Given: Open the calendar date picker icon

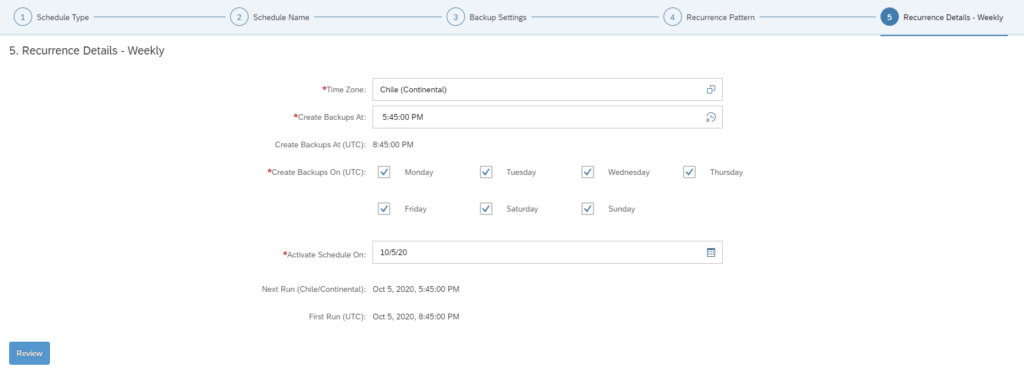Looking at the screenshot, I should 711,252.
